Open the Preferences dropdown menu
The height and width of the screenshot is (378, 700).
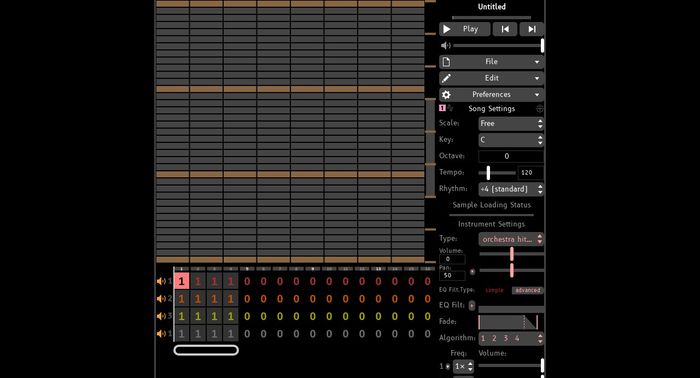491,95
